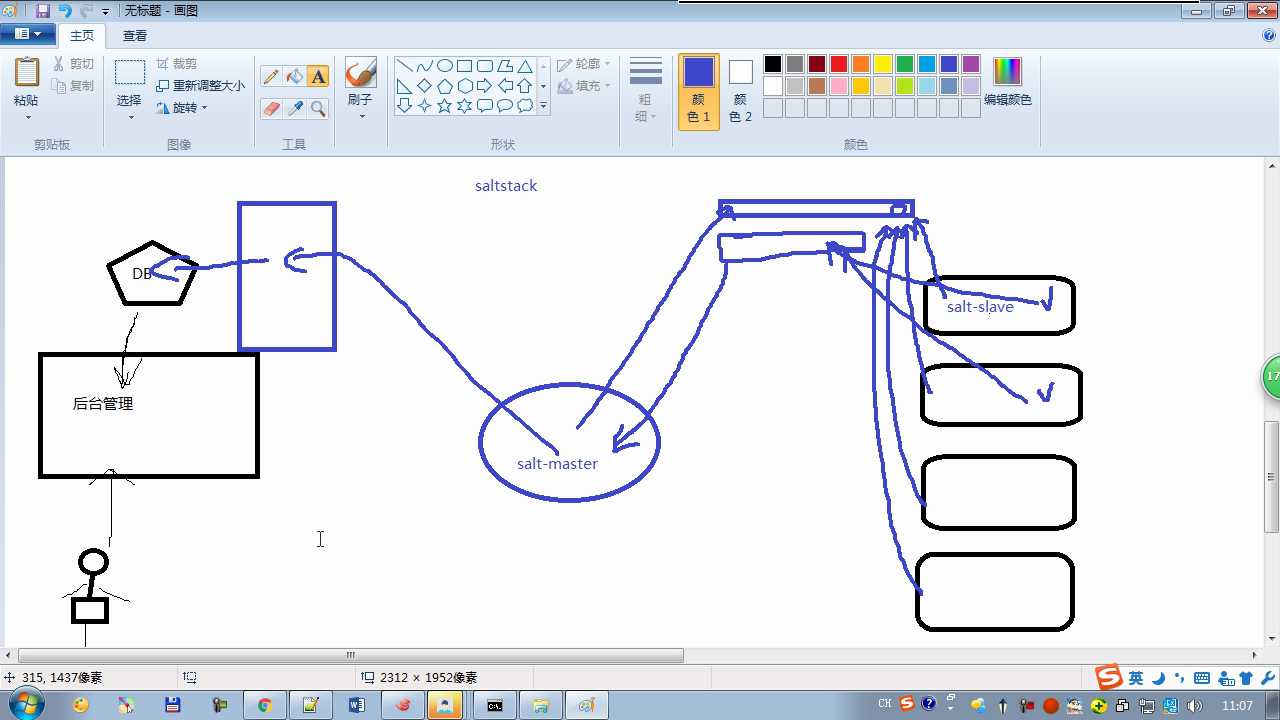Switch to the Home (主页) tab

click(x=82, y=36)
